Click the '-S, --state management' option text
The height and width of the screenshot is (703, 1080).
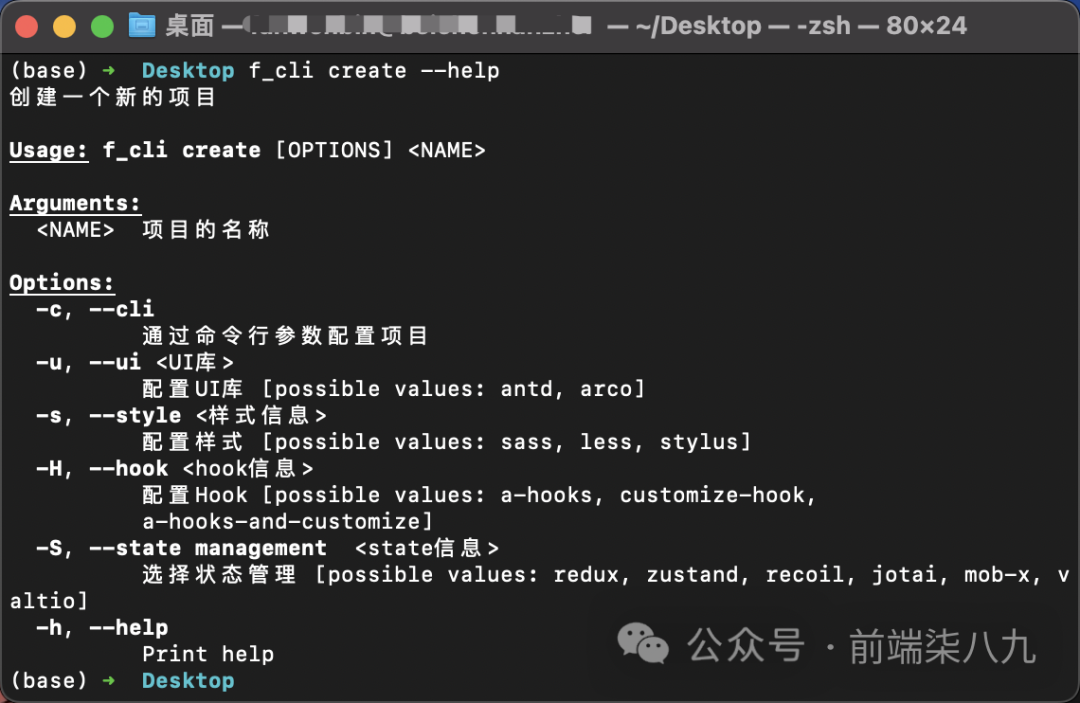(181, 548)
